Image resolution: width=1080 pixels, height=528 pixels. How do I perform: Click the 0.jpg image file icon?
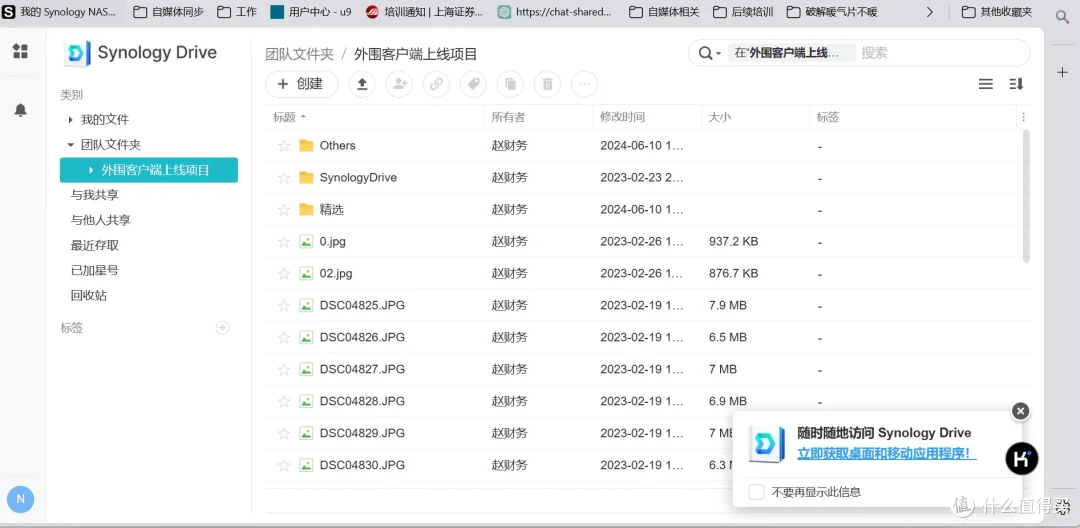[x=307, y=242]
